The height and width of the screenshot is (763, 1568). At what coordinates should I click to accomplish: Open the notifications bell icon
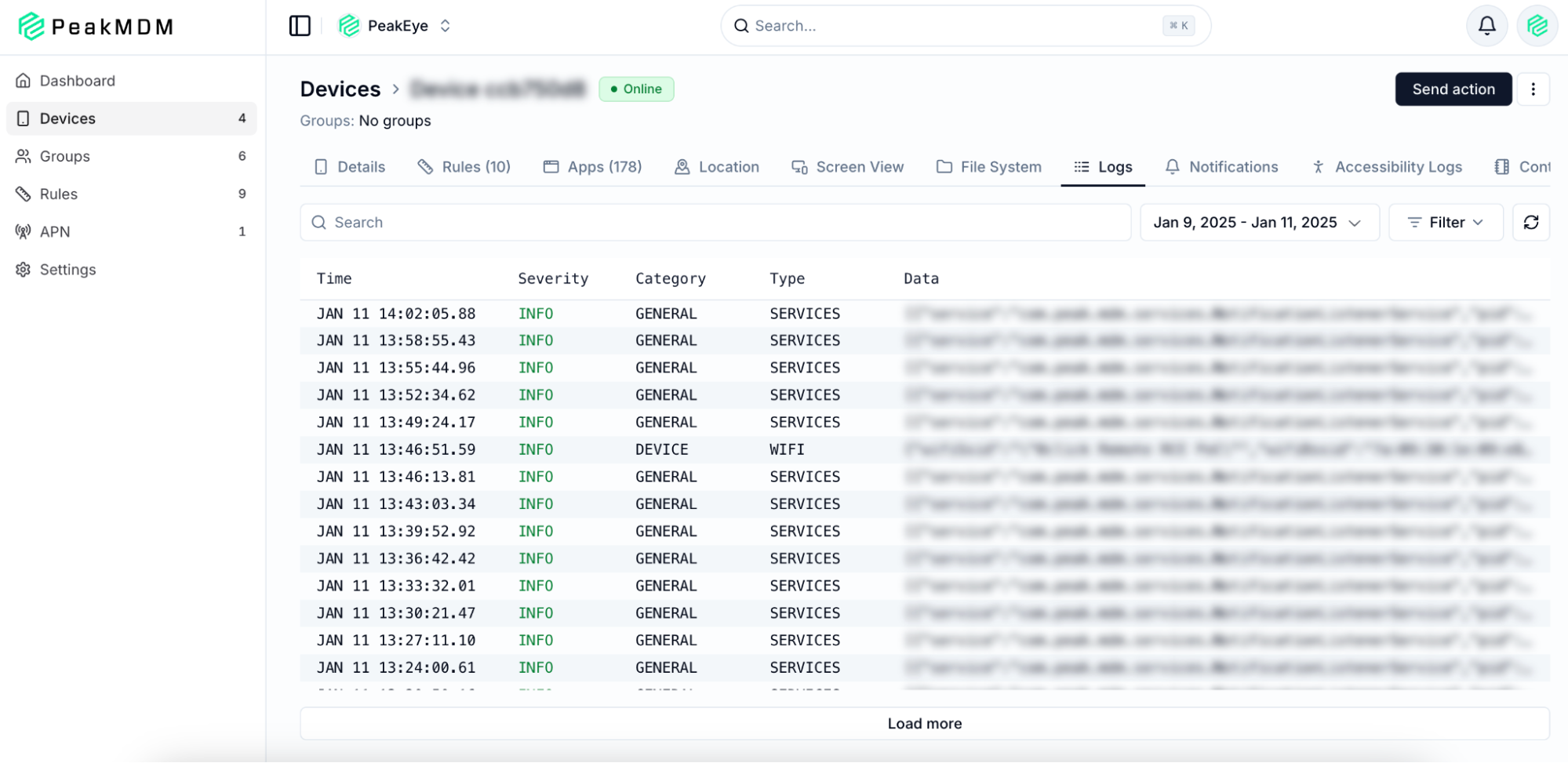point(1486,26)
